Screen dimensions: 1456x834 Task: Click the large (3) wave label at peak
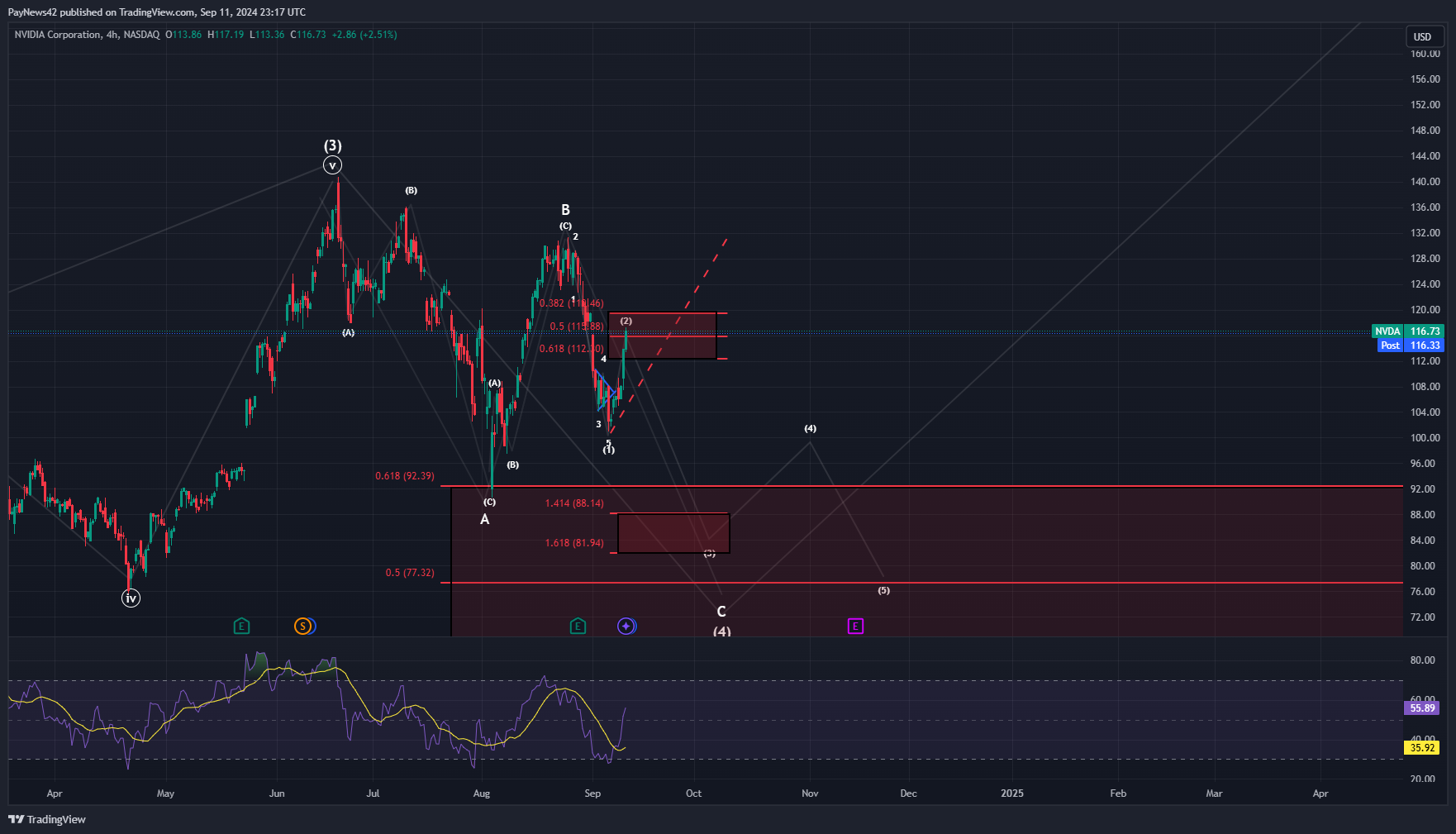[x=332, y=145]
